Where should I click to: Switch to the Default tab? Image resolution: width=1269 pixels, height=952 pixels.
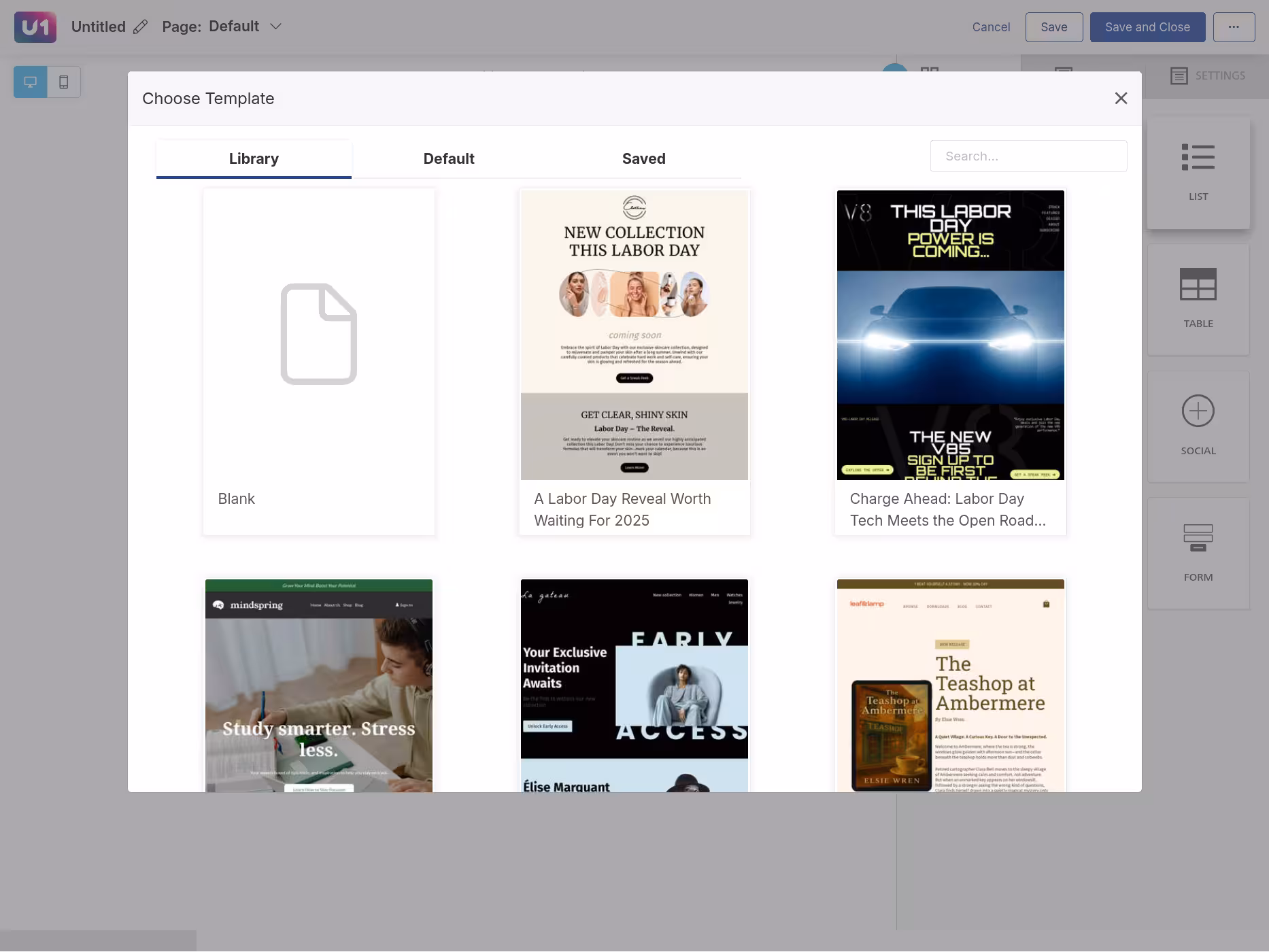click(x=449, y=158)
